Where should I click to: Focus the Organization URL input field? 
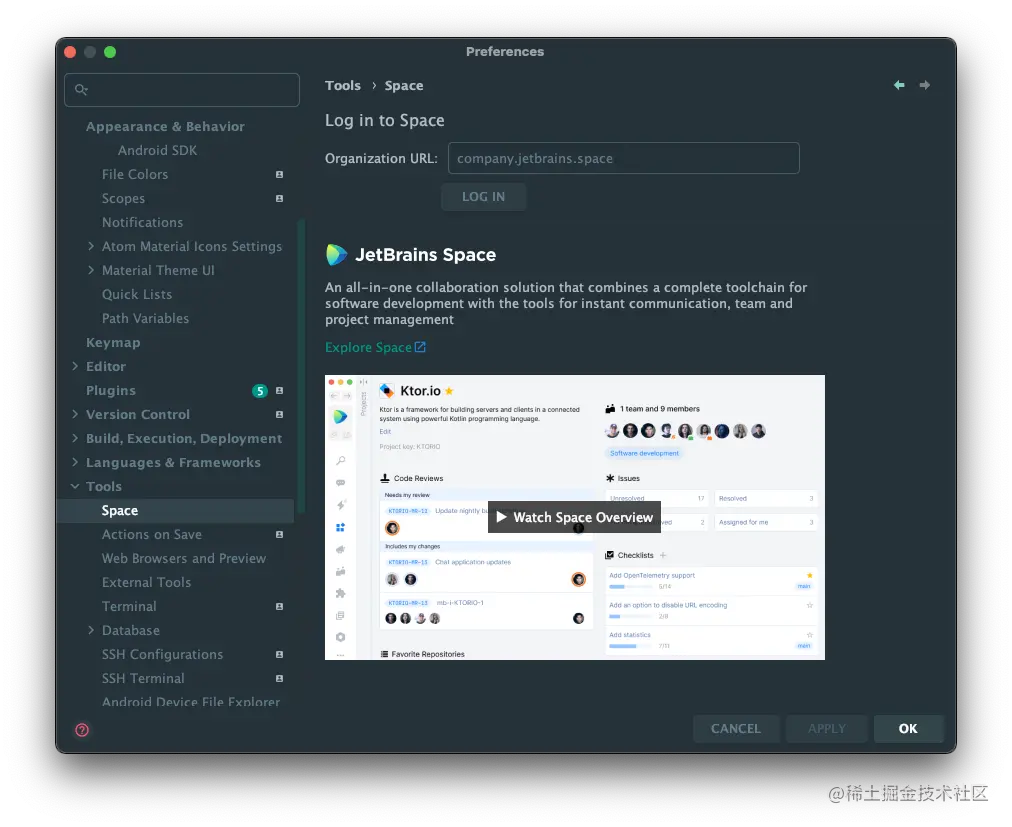point(623,158)
